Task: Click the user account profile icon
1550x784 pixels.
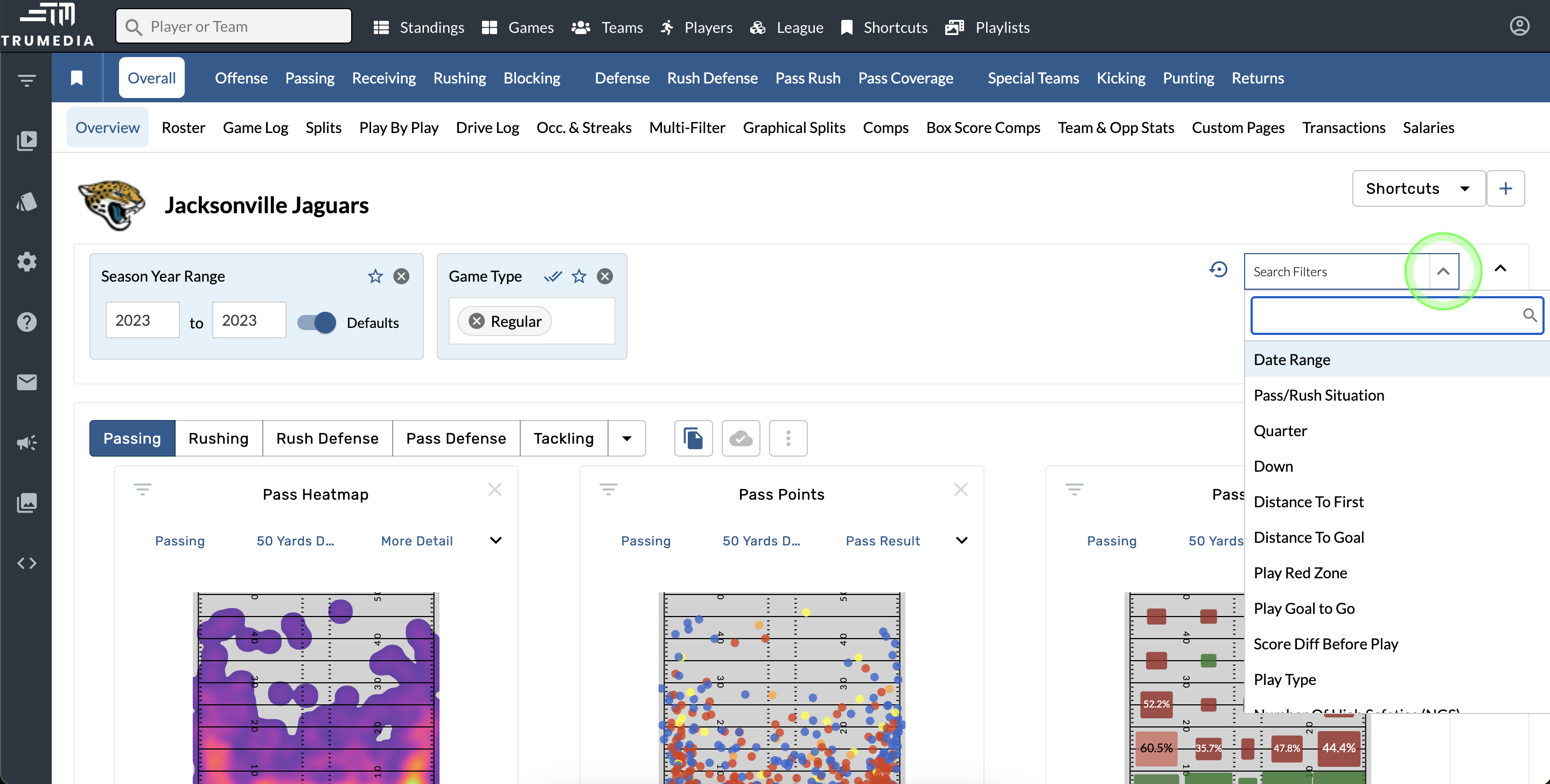Action: 1519,26
